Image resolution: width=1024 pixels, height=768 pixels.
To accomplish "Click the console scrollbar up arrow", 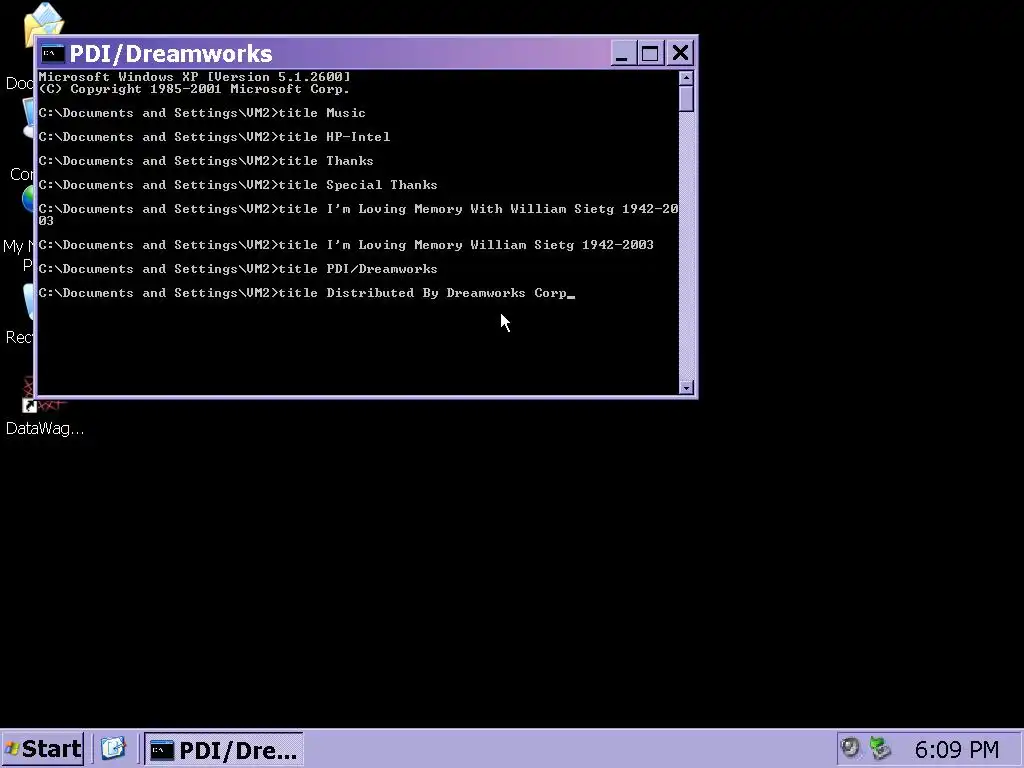I will click(686, 78).
